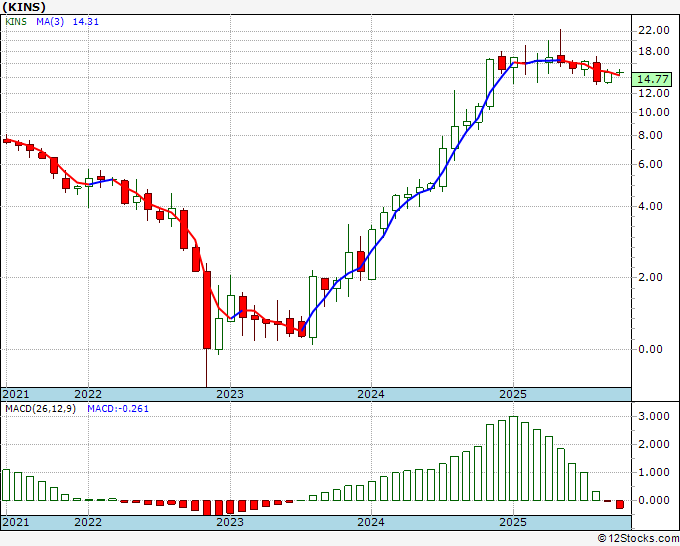The height and width of the screenshot is (546, 680).
Task: Click the tallest MACD histogram bar near 2025
Action: [x=513, y=458]
